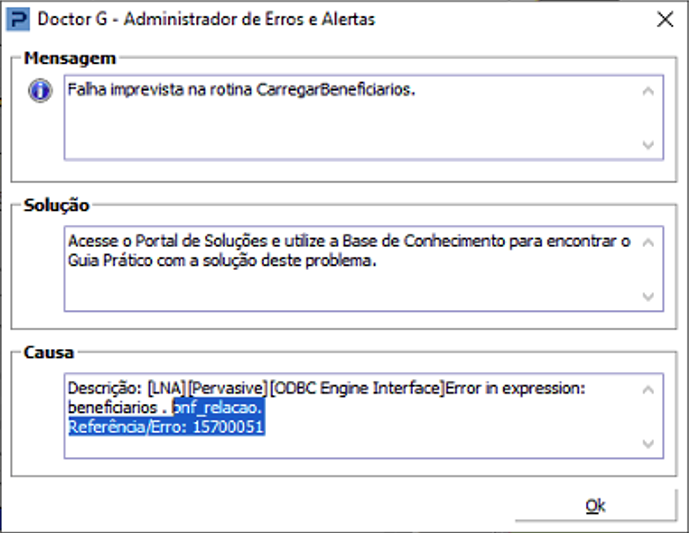
Task: Click the up arrow of Solução scrollbar
Action: click(x=648, y=243)
